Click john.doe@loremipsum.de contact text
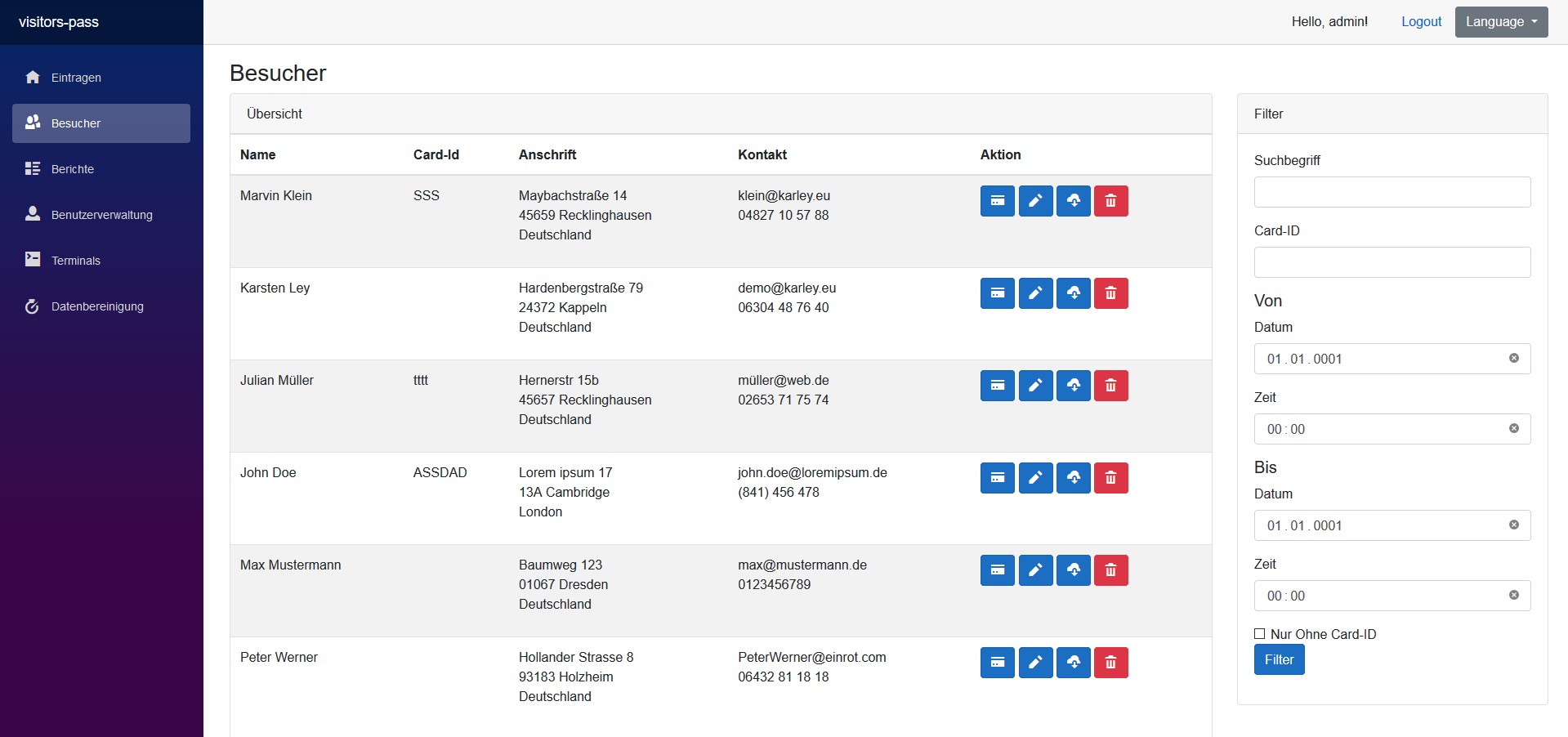The image size is (1568, 737). tap(812, 473)
